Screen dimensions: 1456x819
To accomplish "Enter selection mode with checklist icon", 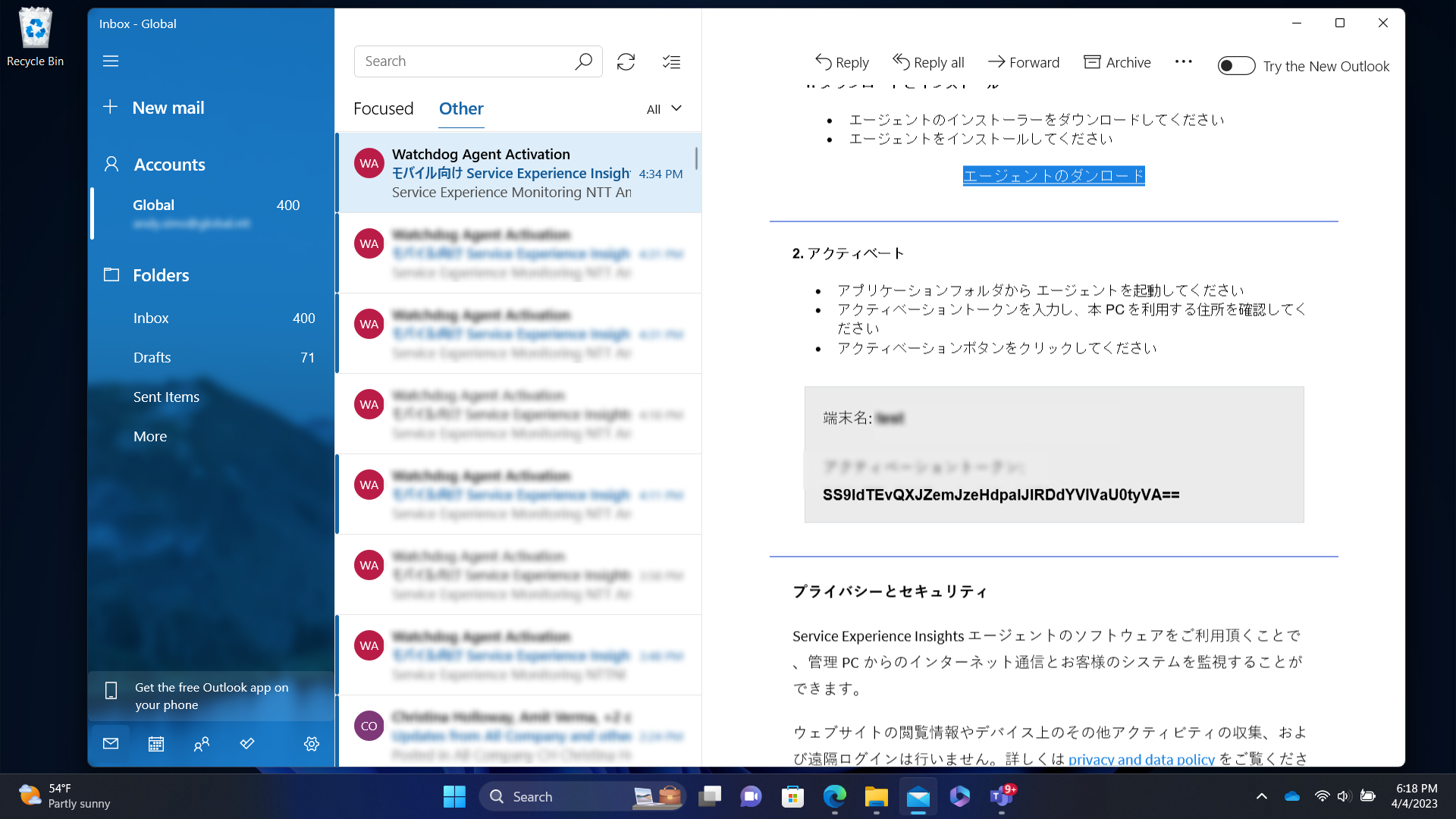I will tap(671, 61).
